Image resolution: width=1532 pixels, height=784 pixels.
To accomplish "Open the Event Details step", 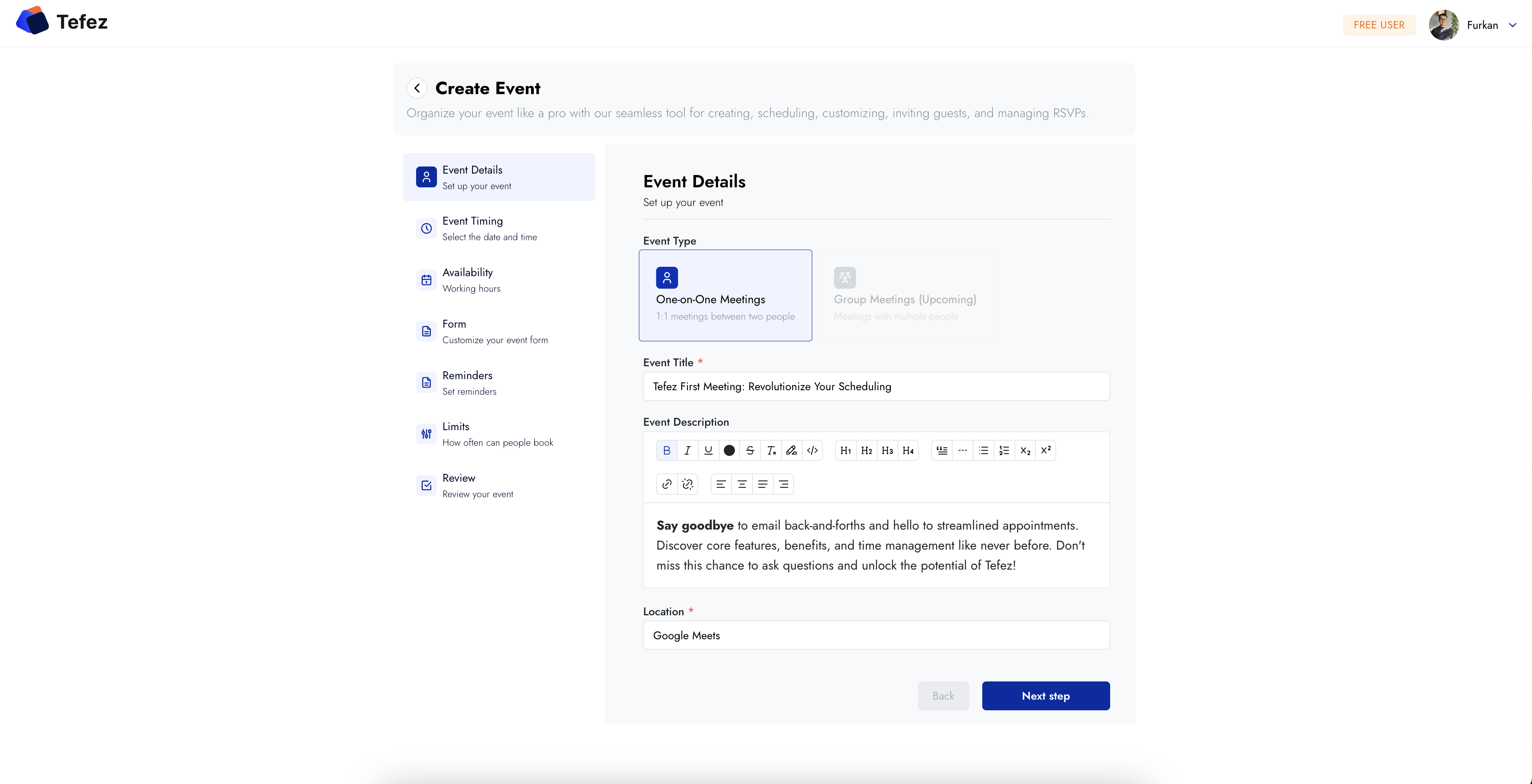I will pyautogui.click(x=498, y=177).
